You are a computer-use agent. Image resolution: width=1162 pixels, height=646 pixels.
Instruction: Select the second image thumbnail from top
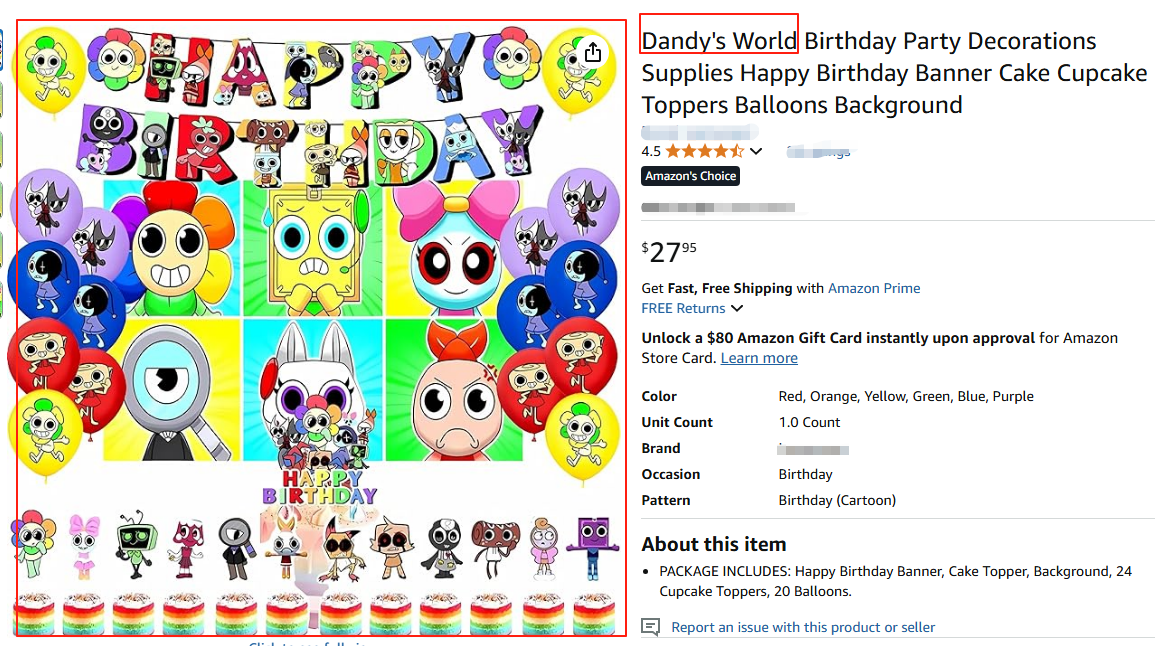(x=2, y=98)
